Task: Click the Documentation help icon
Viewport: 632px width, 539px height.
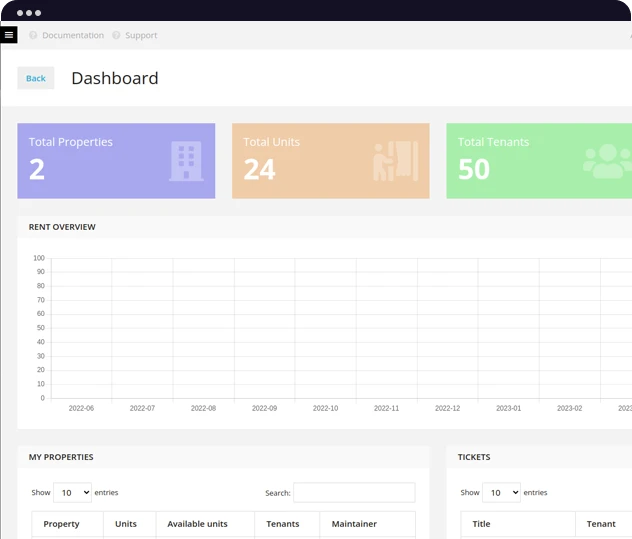Action: click(x=33, y=35)
